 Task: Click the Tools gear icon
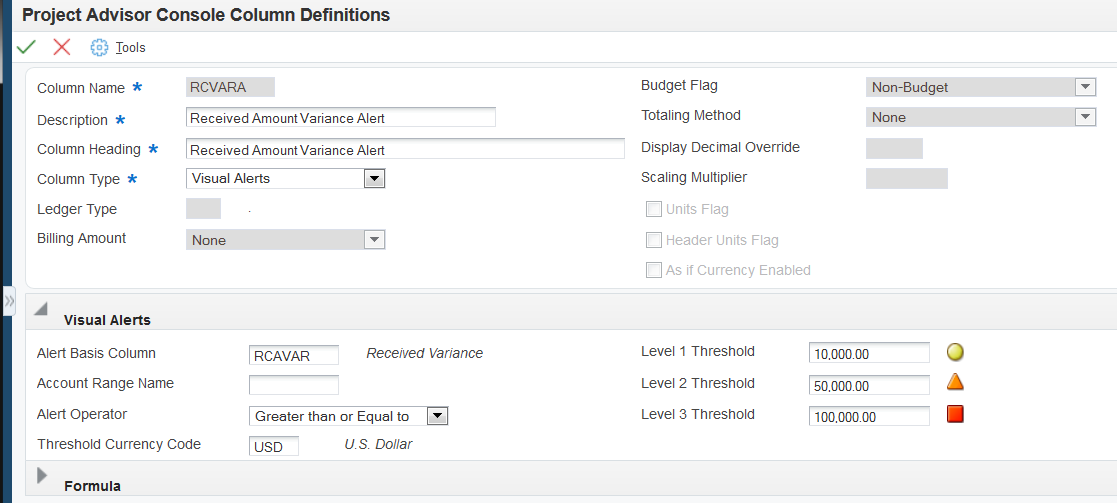99,47
